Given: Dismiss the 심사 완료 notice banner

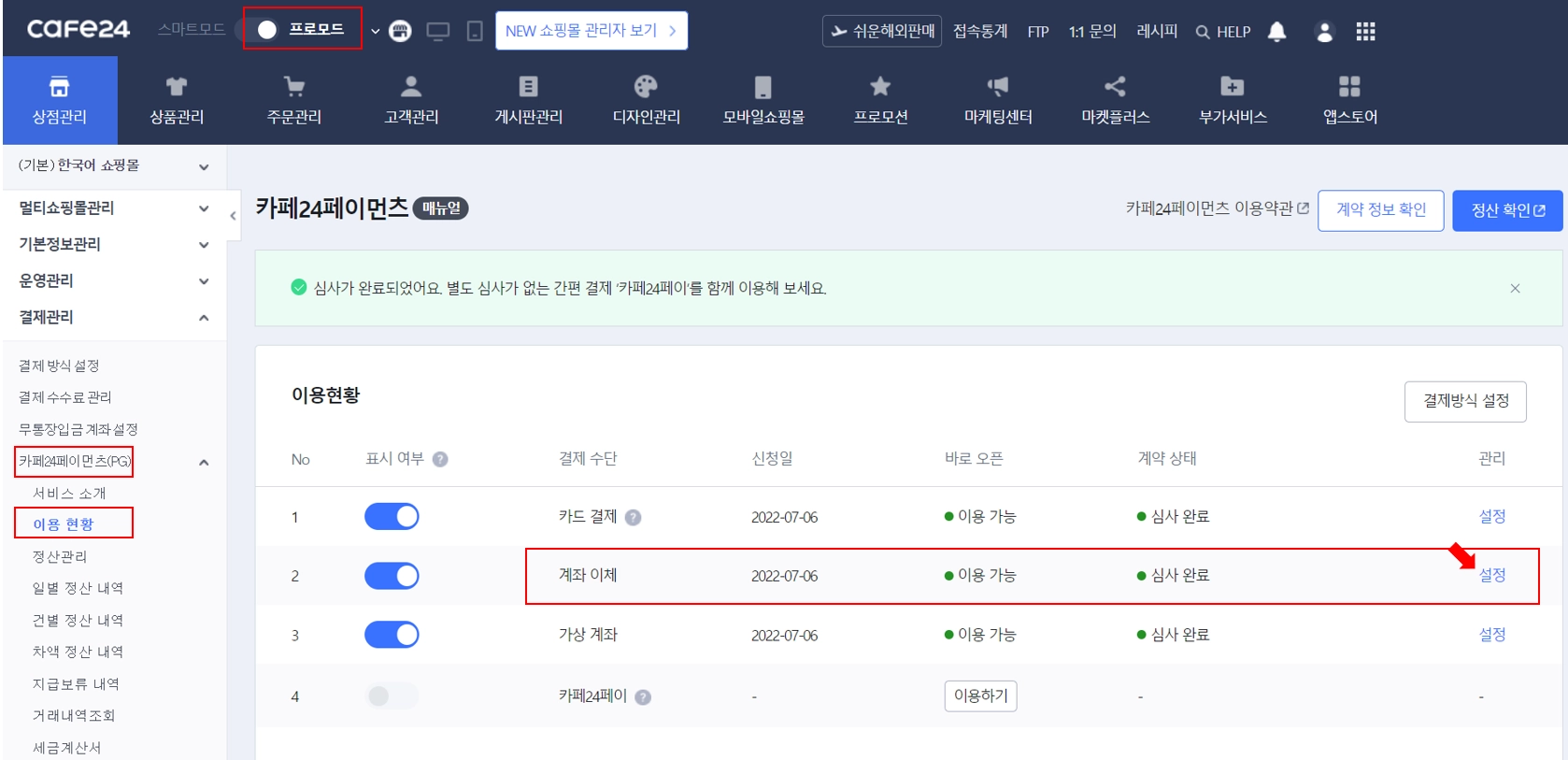Looking at the screenshot, I should click(x=1515, y=288).
